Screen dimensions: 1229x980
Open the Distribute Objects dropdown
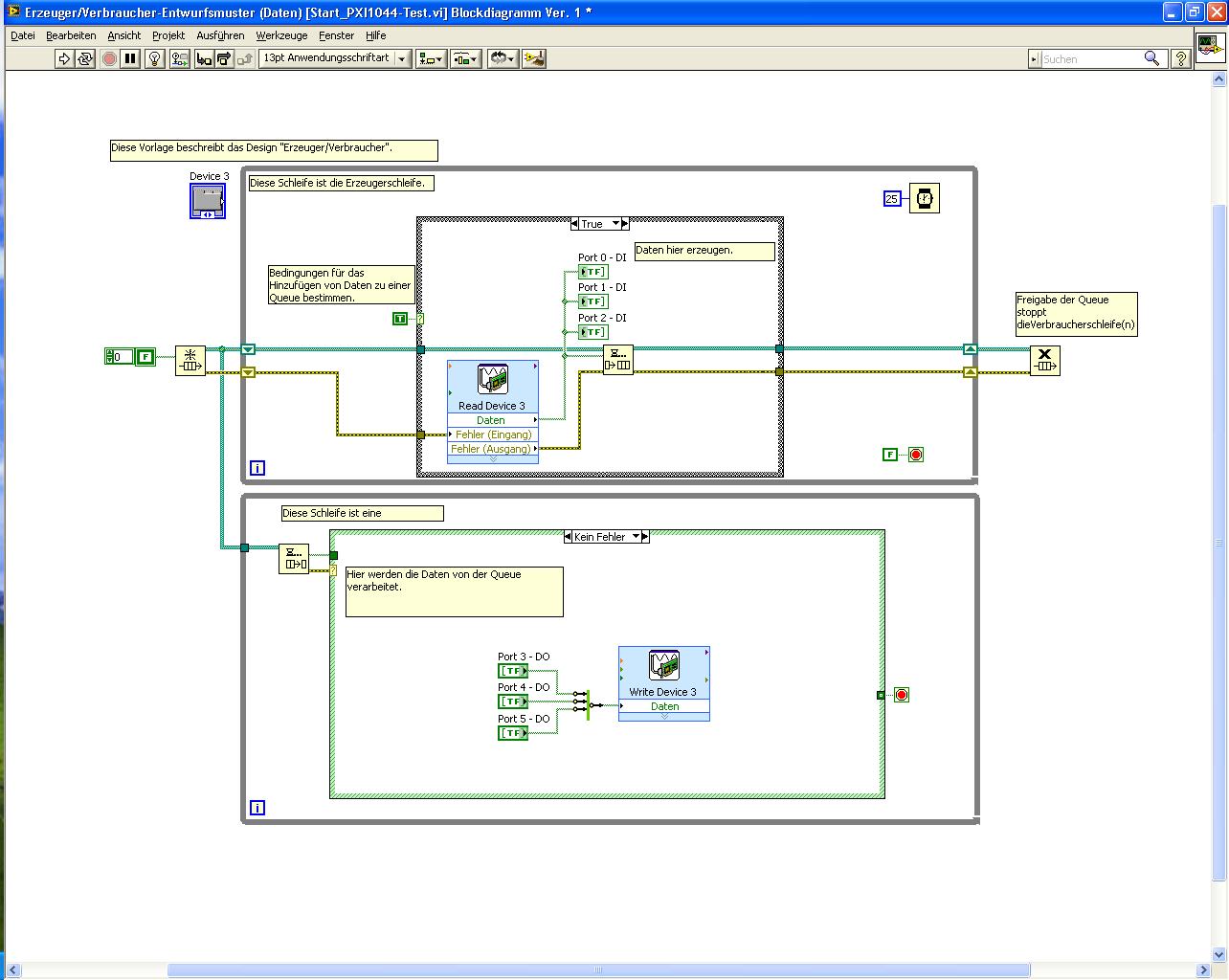coord(465,59)
